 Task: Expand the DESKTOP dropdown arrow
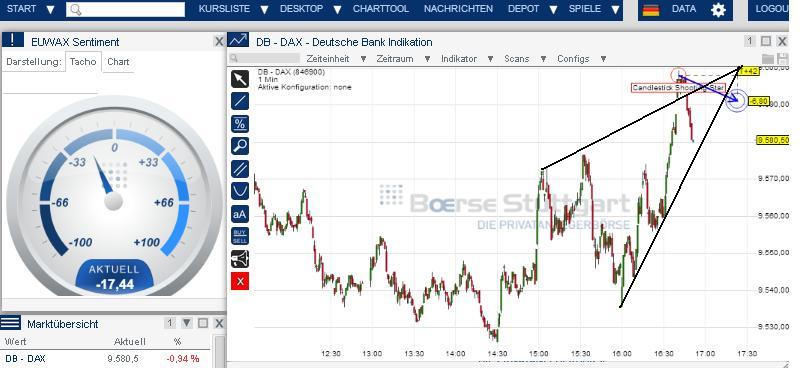[x=337, y=9]
